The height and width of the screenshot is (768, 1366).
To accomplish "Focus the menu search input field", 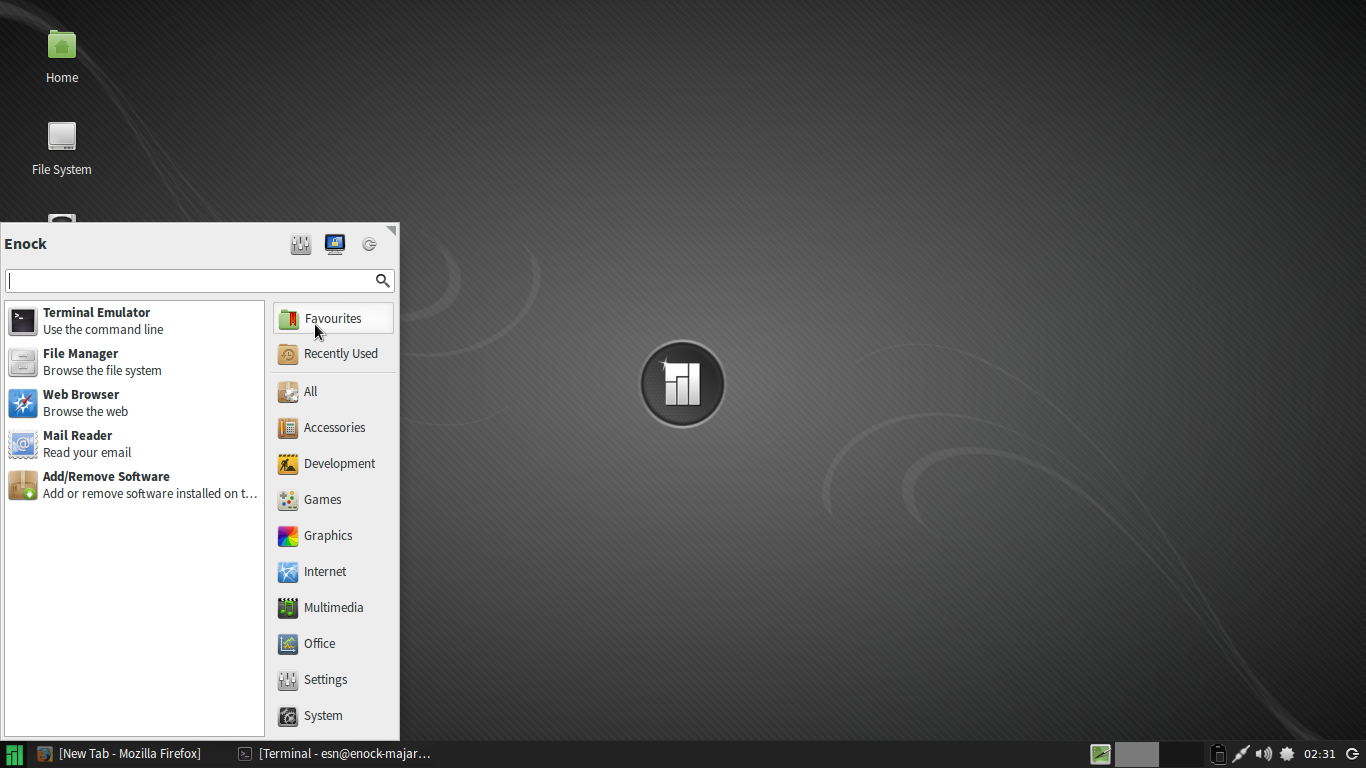I will [x=199, y=281].
